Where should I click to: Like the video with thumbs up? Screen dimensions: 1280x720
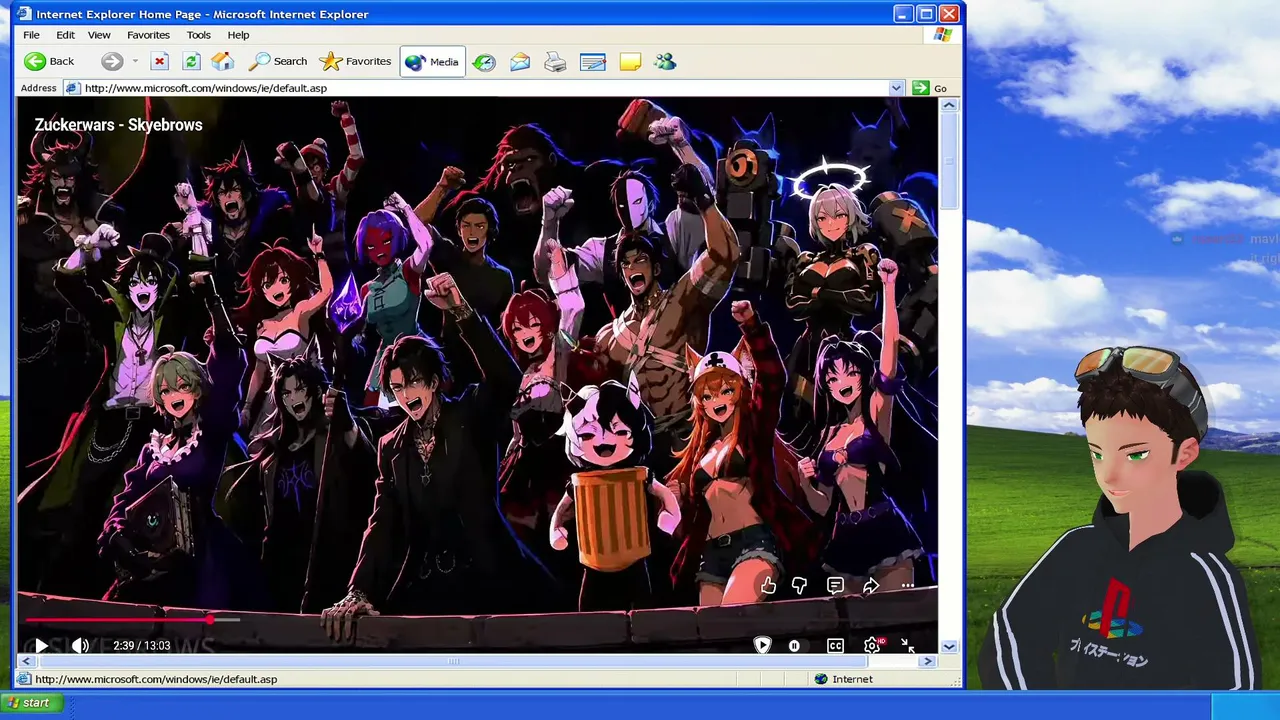click(x=768, y=586)
